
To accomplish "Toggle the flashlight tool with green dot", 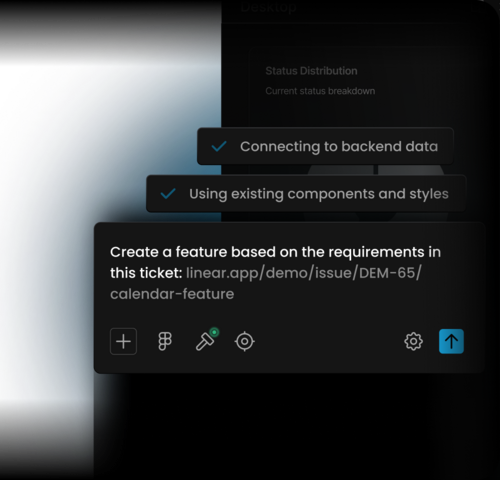I will coord(207,340).
